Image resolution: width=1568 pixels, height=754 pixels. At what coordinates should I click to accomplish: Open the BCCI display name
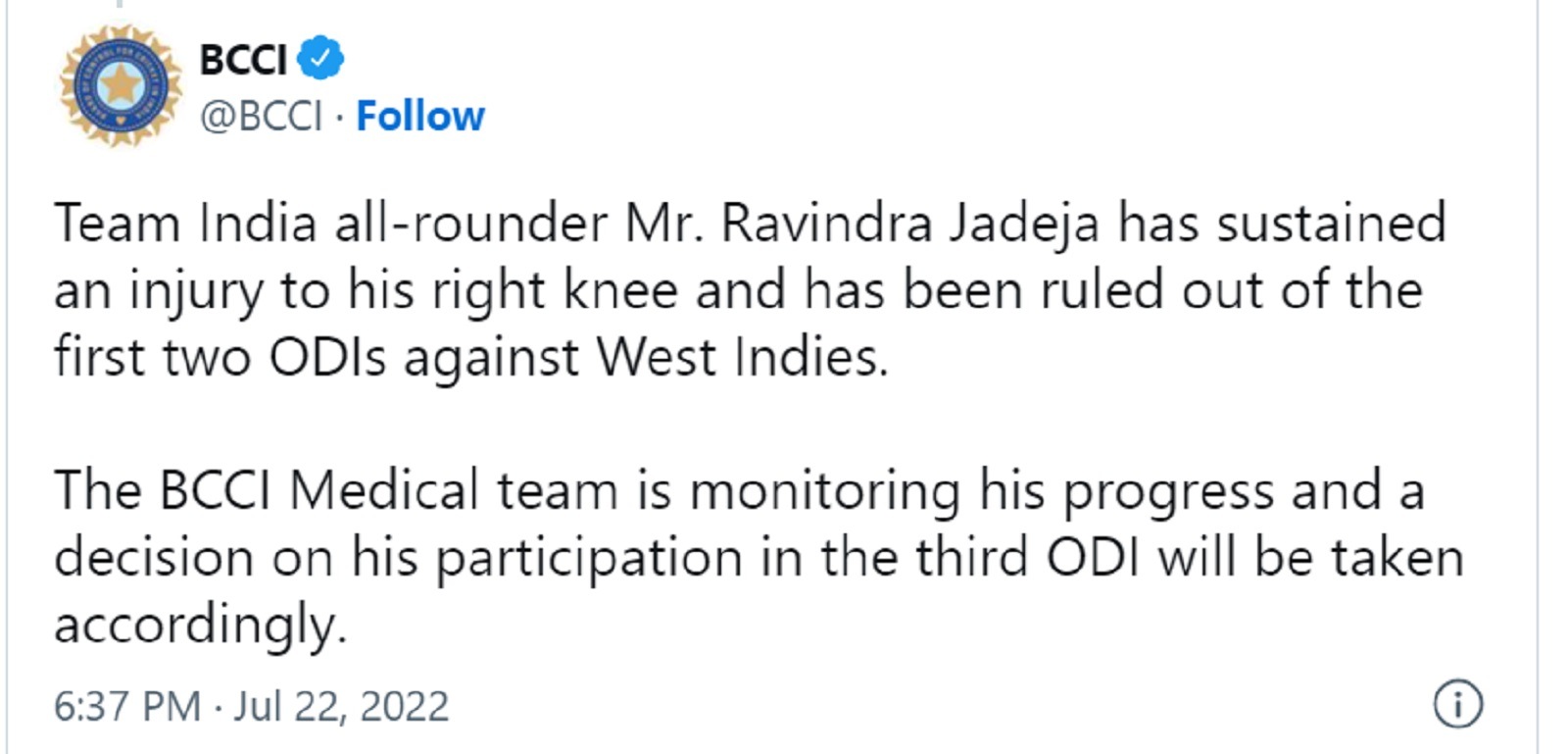click(x=243, y=59)
